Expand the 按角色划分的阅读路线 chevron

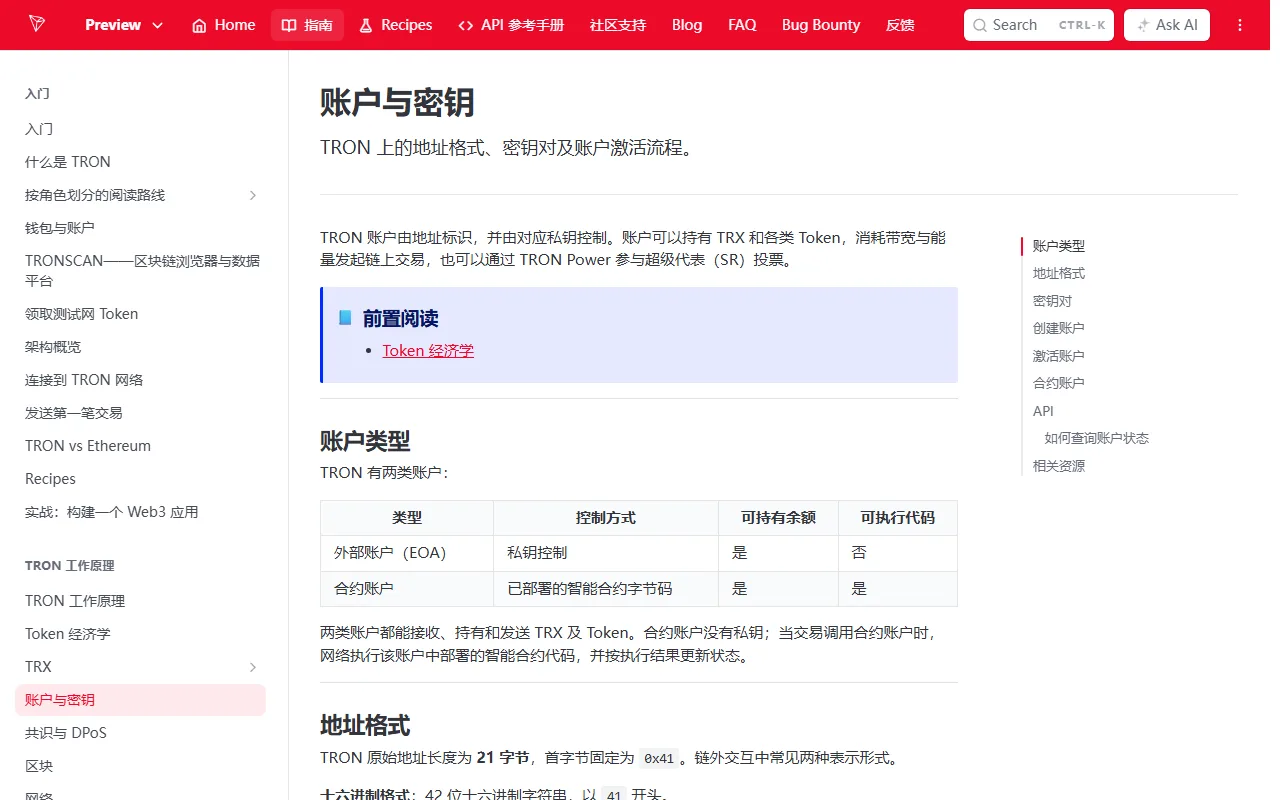point(253,195)
